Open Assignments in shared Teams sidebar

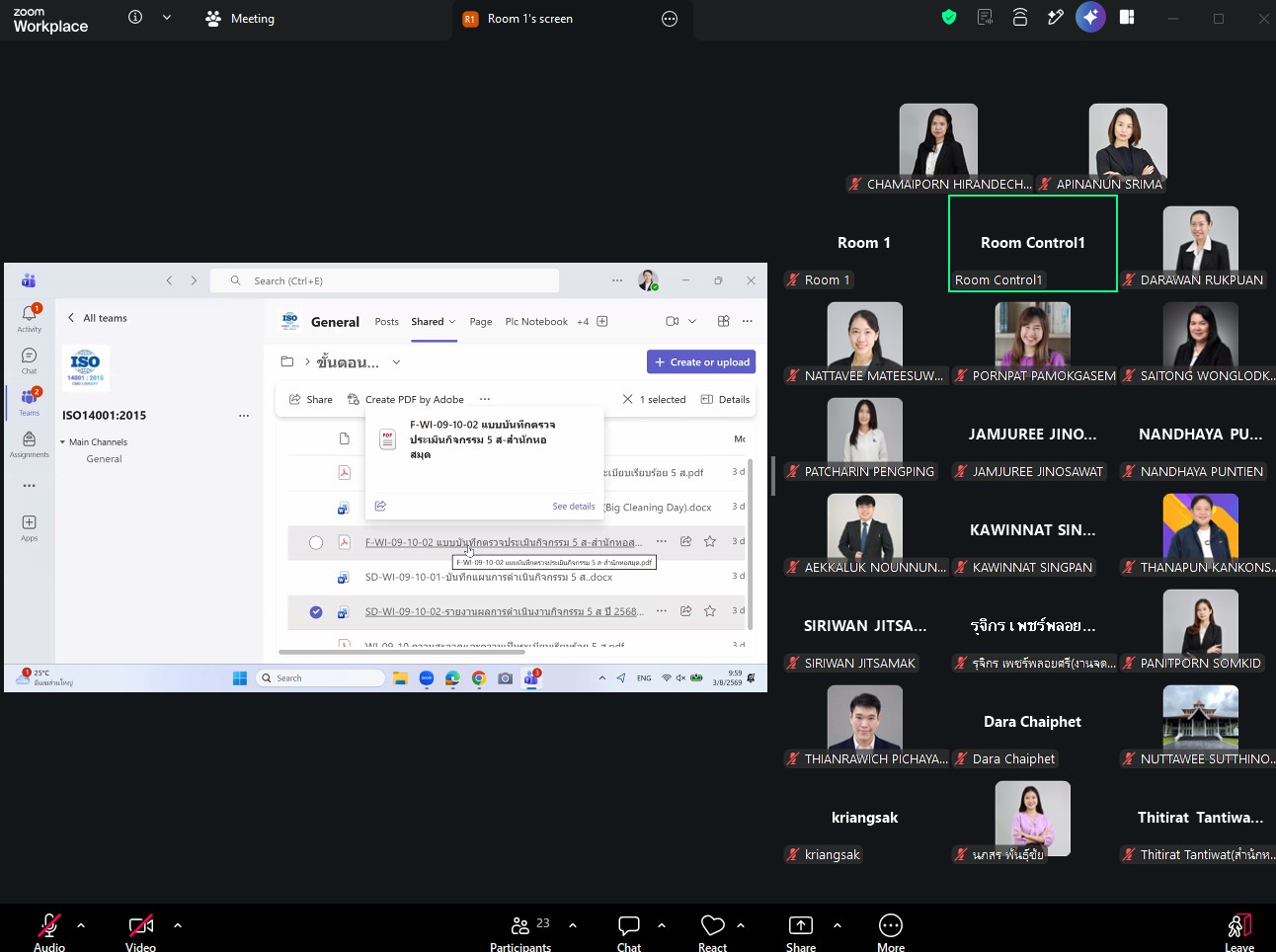pyautogui.click(x=30, y=443)
